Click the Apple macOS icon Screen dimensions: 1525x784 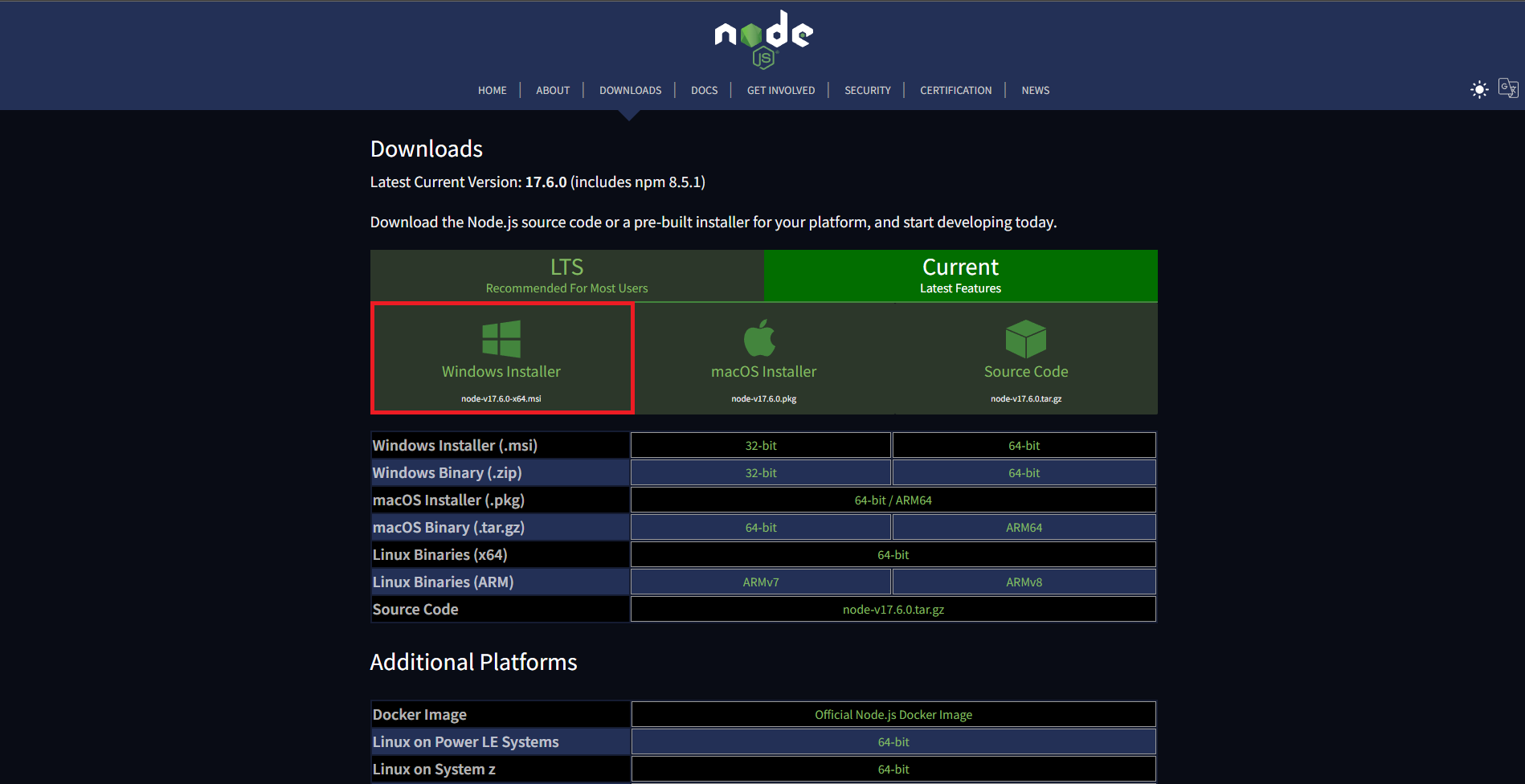(760, 338)
